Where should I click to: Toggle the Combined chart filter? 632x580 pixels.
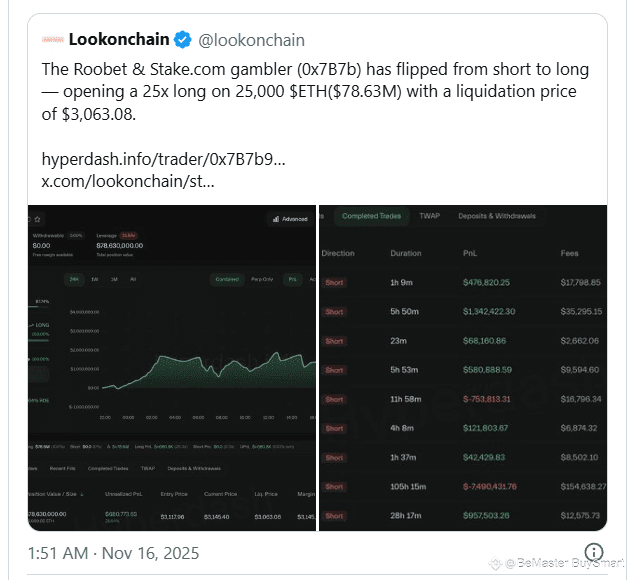[227, 279]
